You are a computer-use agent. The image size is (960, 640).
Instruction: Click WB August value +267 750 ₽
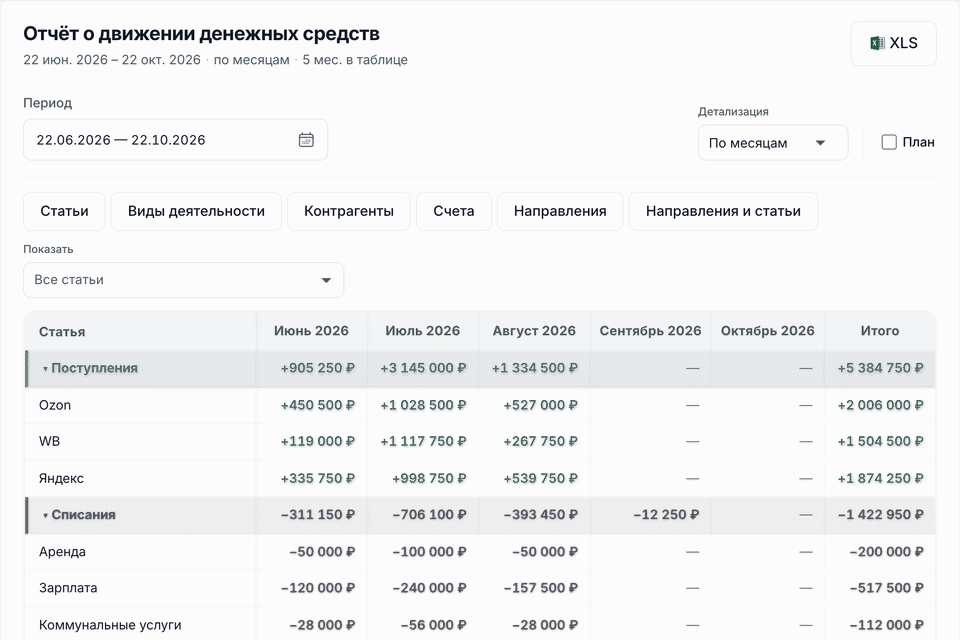pos(541,441)
